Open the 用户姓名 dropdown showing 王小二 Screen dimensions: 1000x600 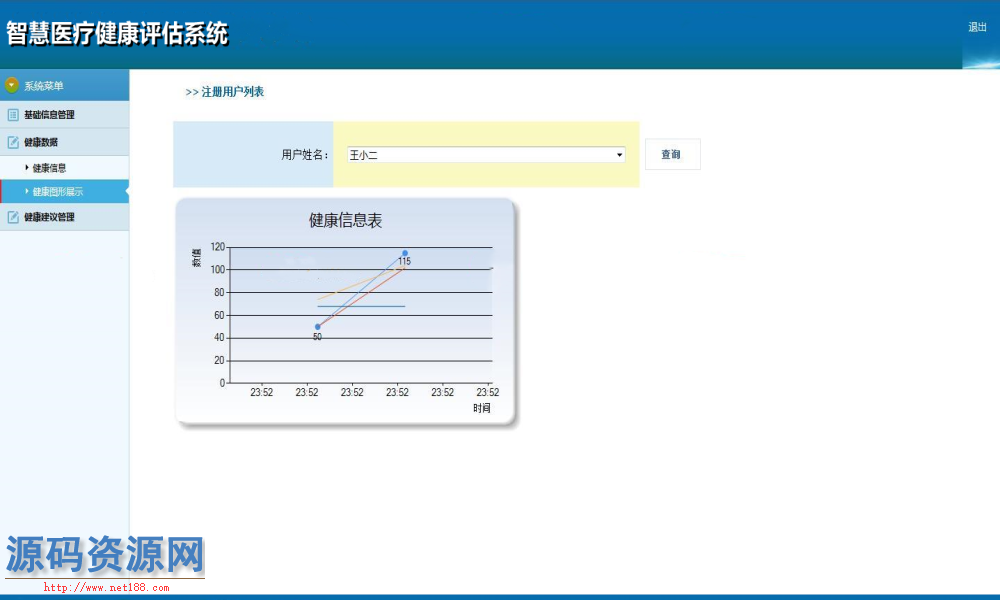coord(486,155)
